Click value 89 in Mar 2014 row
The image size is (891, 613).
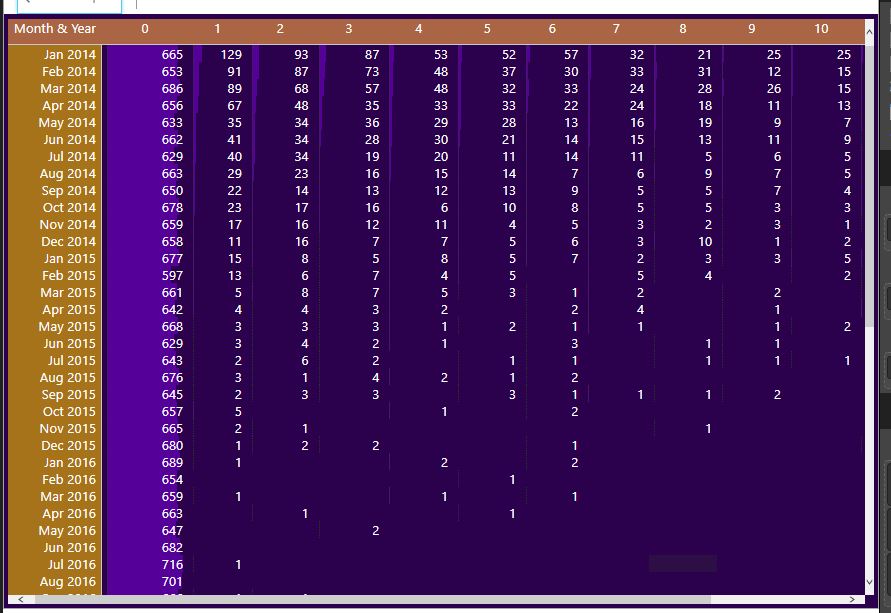[235, 89]
